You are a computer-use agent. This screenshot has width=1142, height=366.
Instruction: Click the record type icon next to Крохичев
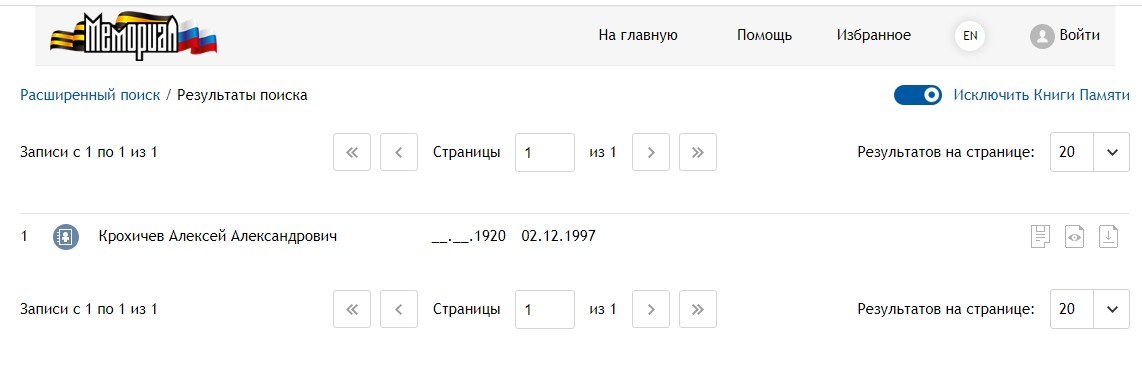(66, 237)
